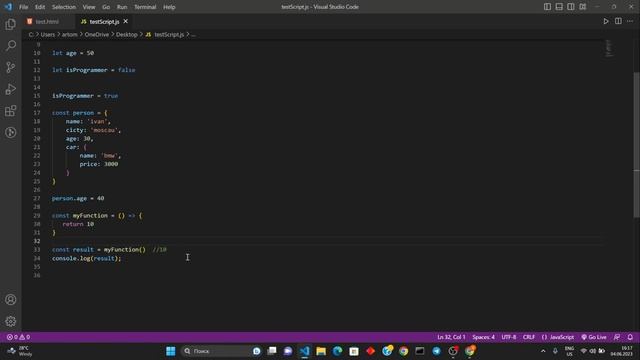Click the Visual Studio Code taskbar icon
This screenshot has width=640, height=360.
click(304, 351)
